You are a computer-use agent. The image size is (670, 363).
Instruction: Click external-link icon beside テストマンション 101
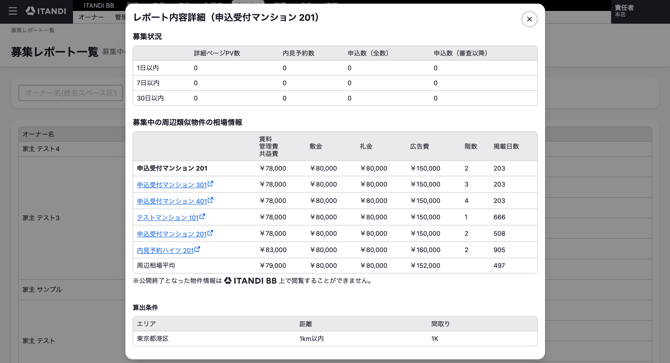(x=202, y=217)
